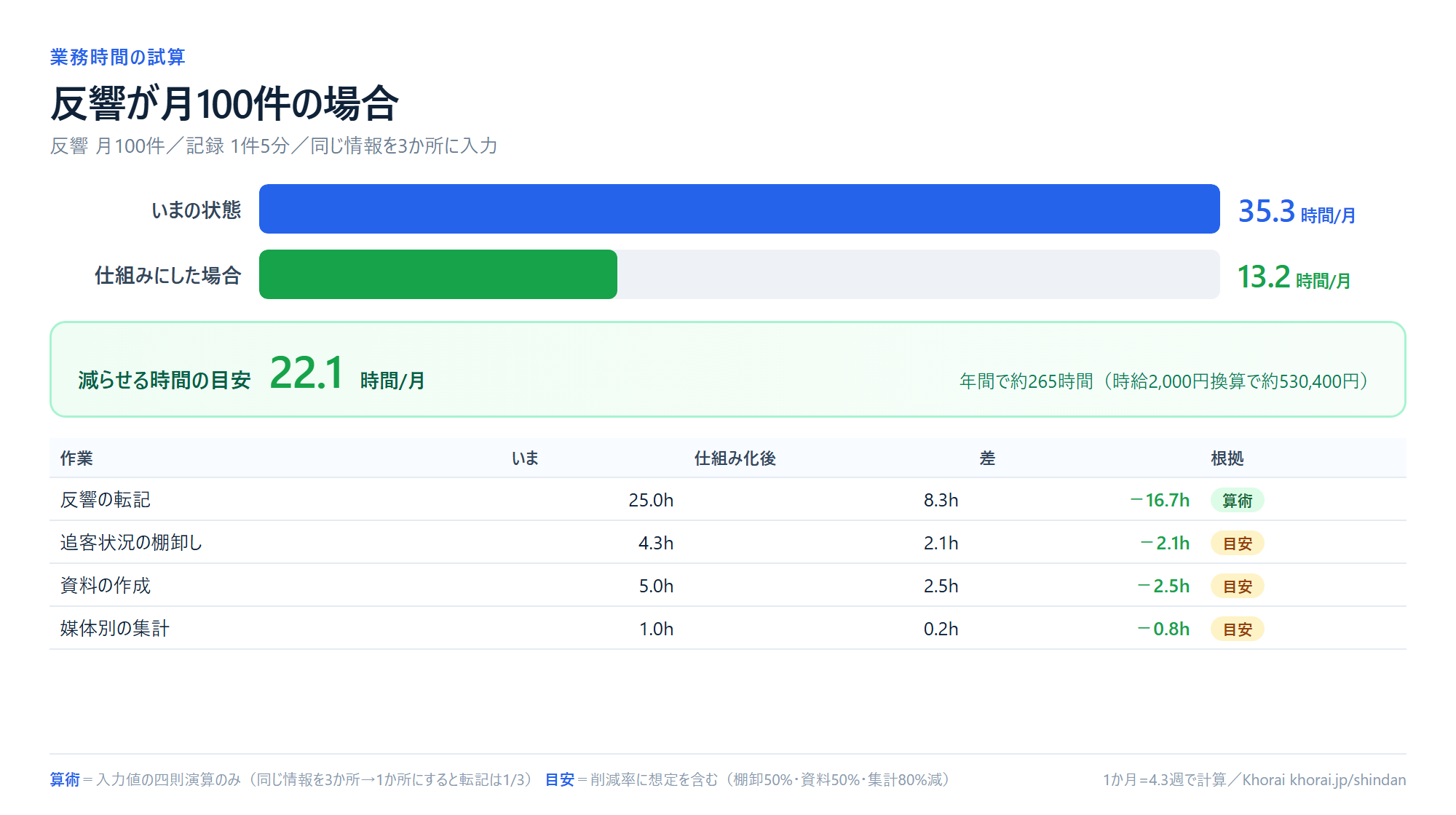Click the blue 算術 footnote term

65,779
